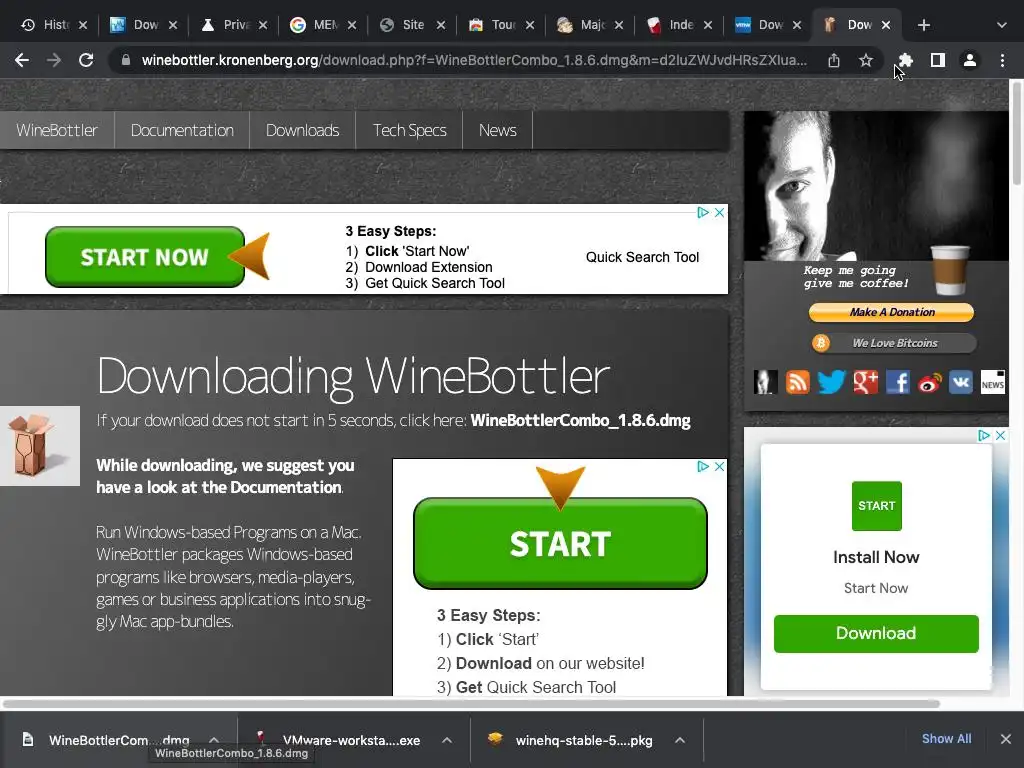View site security lock info
1024x768 pixels.
click(x=126, y=60)
